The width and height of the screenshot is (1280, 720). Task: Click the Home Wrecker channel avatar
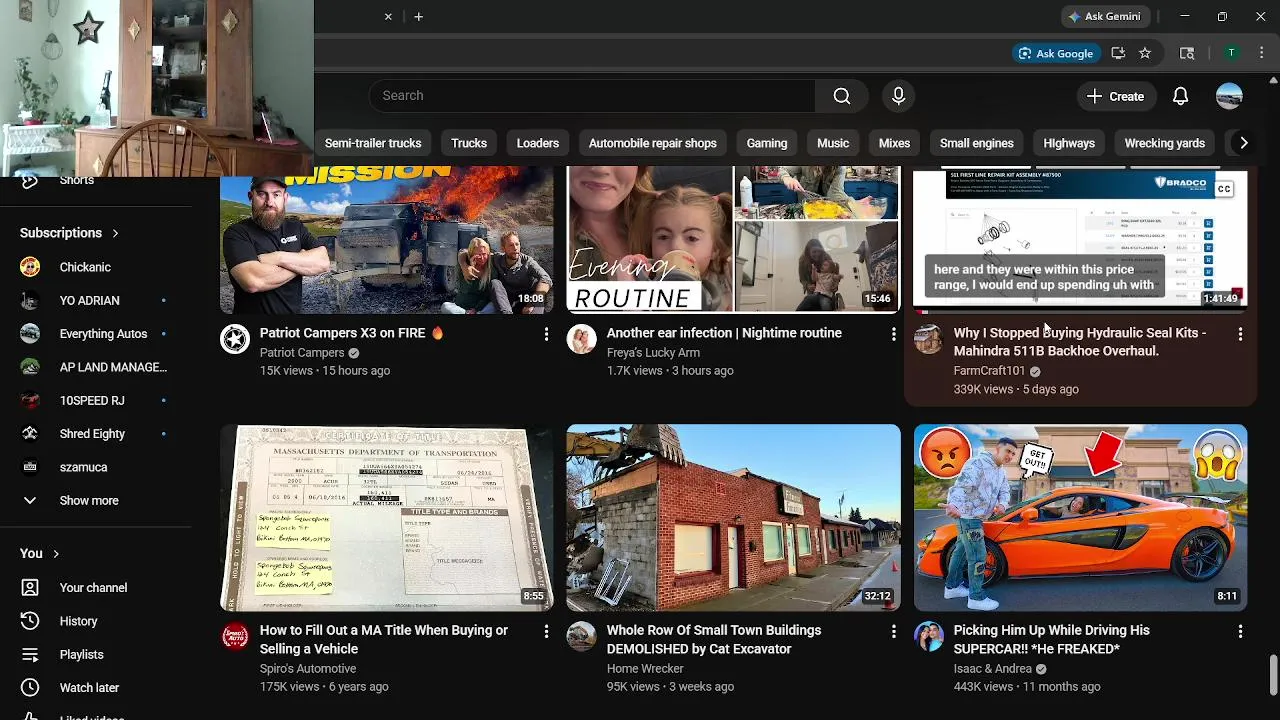(581, 637)
